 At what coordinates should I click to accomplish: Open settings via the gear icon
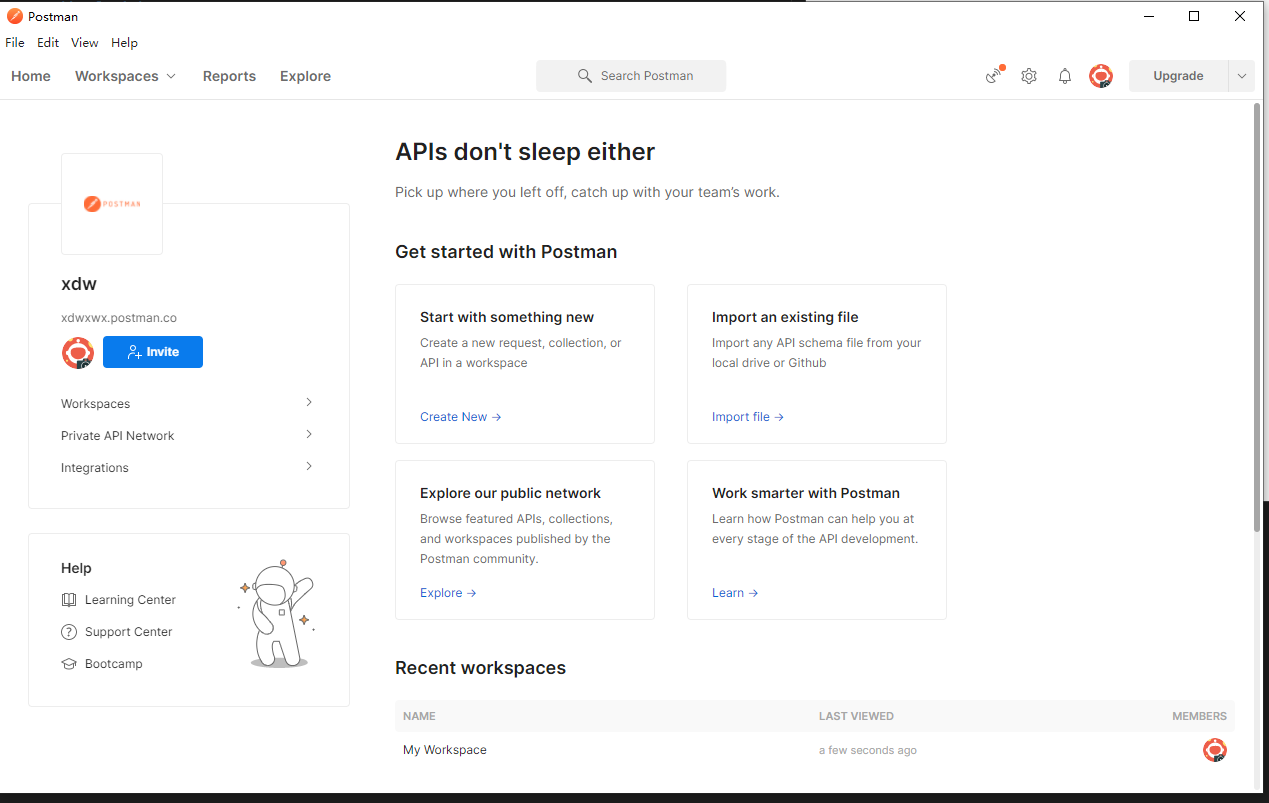[x=1029, y=76]
